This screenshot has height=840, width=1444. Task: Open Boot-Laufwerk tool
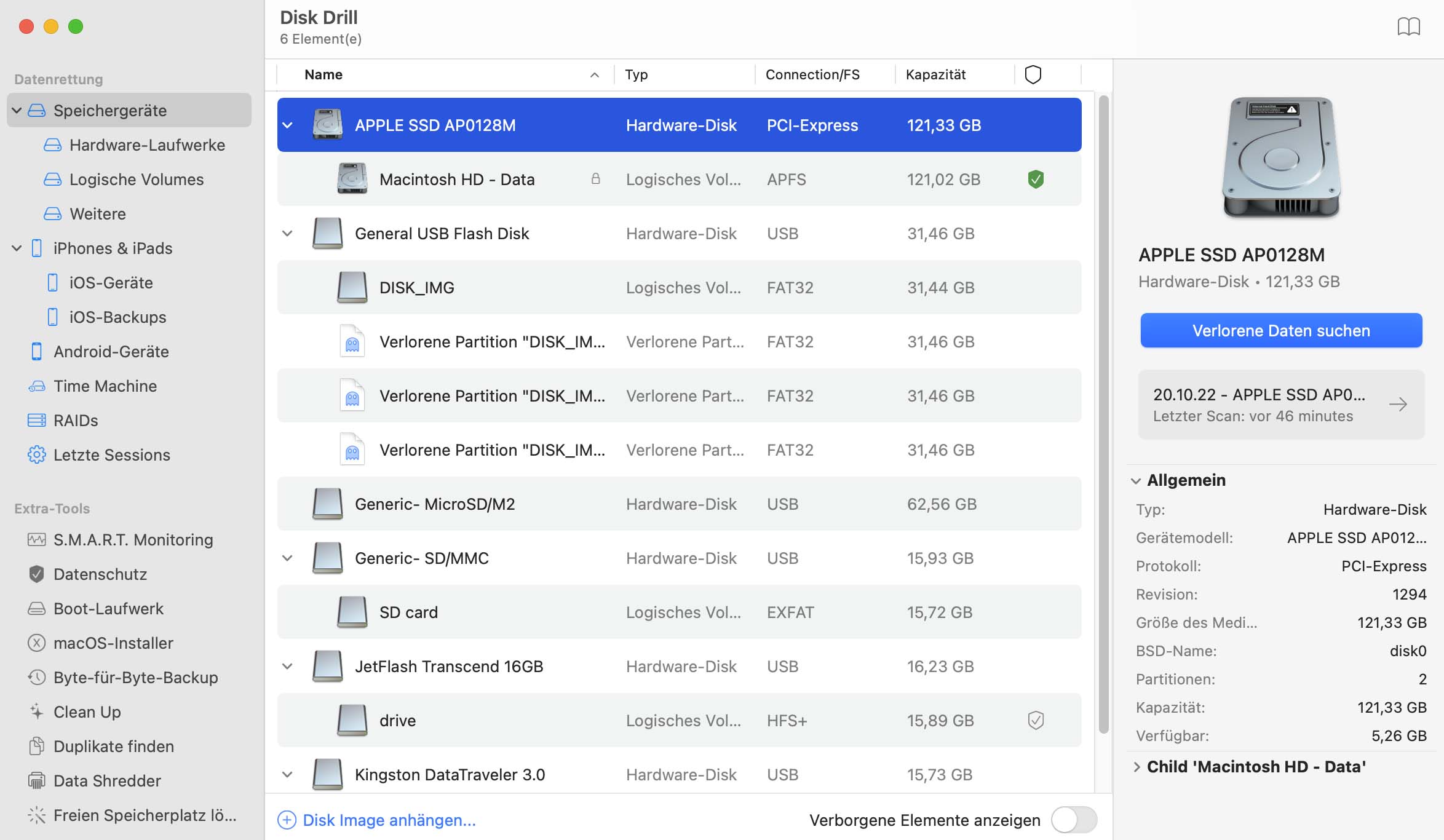coord(95,608)
